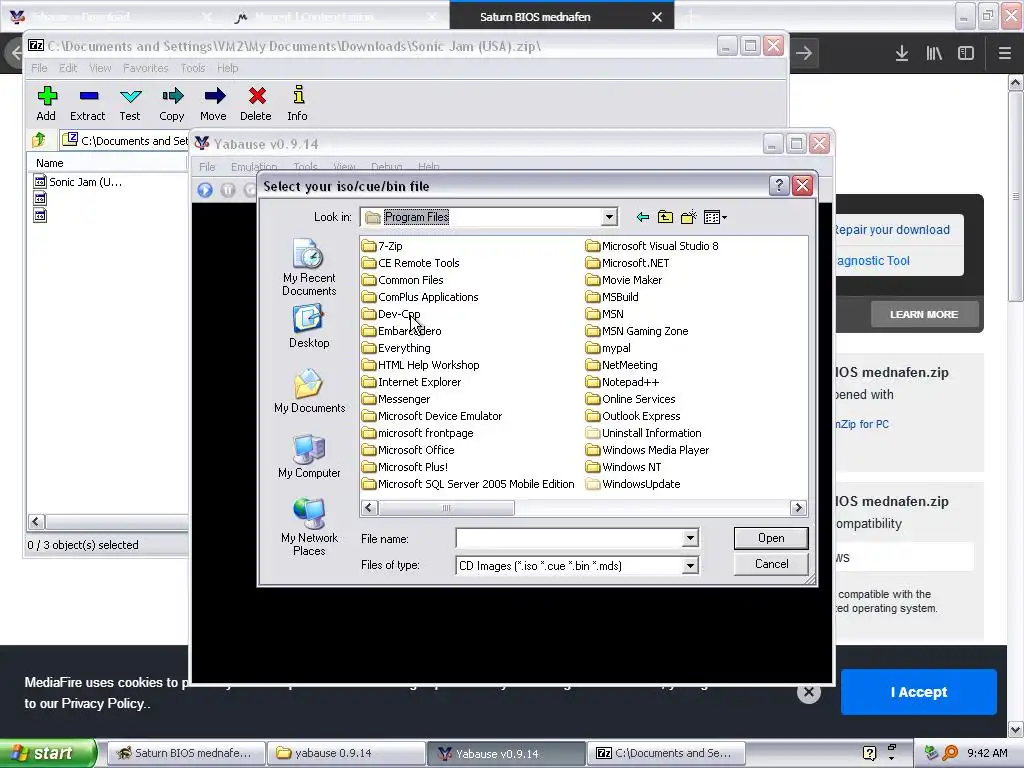Viewport: 1024px width, 768px height.
Task: Select the Internet Explorer folder
Action: coord(412,382)
